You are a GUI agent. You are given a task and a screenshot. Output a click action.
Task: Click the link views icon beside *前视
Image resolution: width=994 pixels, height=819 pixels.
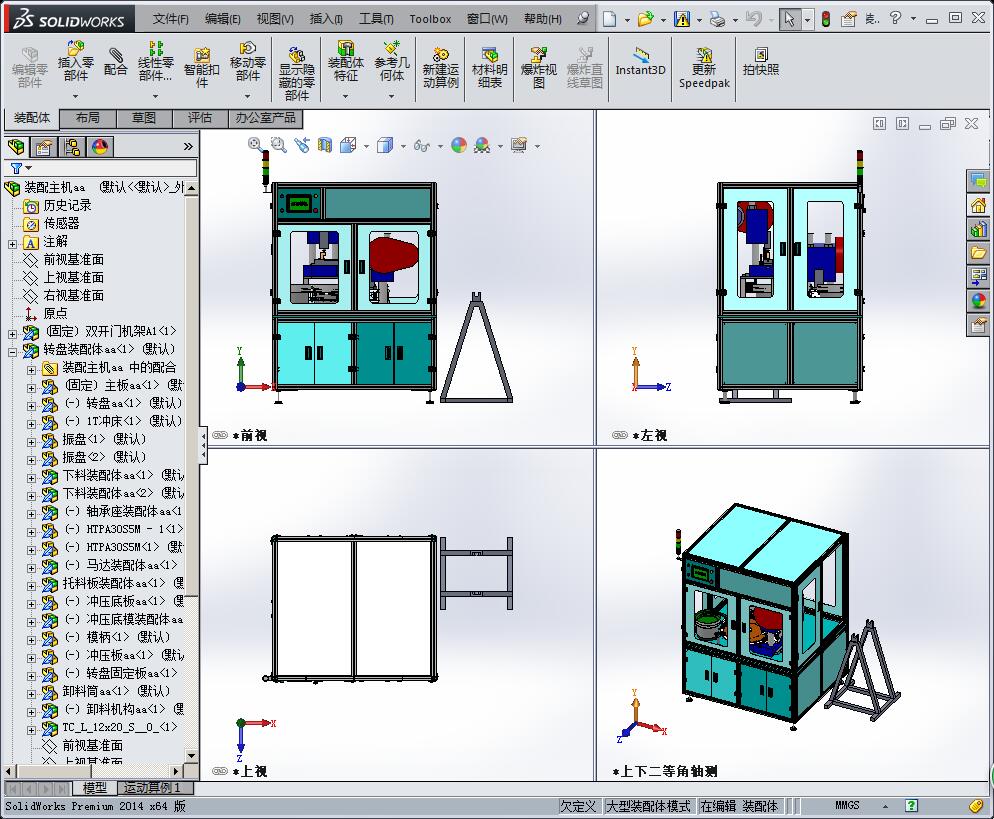[219, 435]
